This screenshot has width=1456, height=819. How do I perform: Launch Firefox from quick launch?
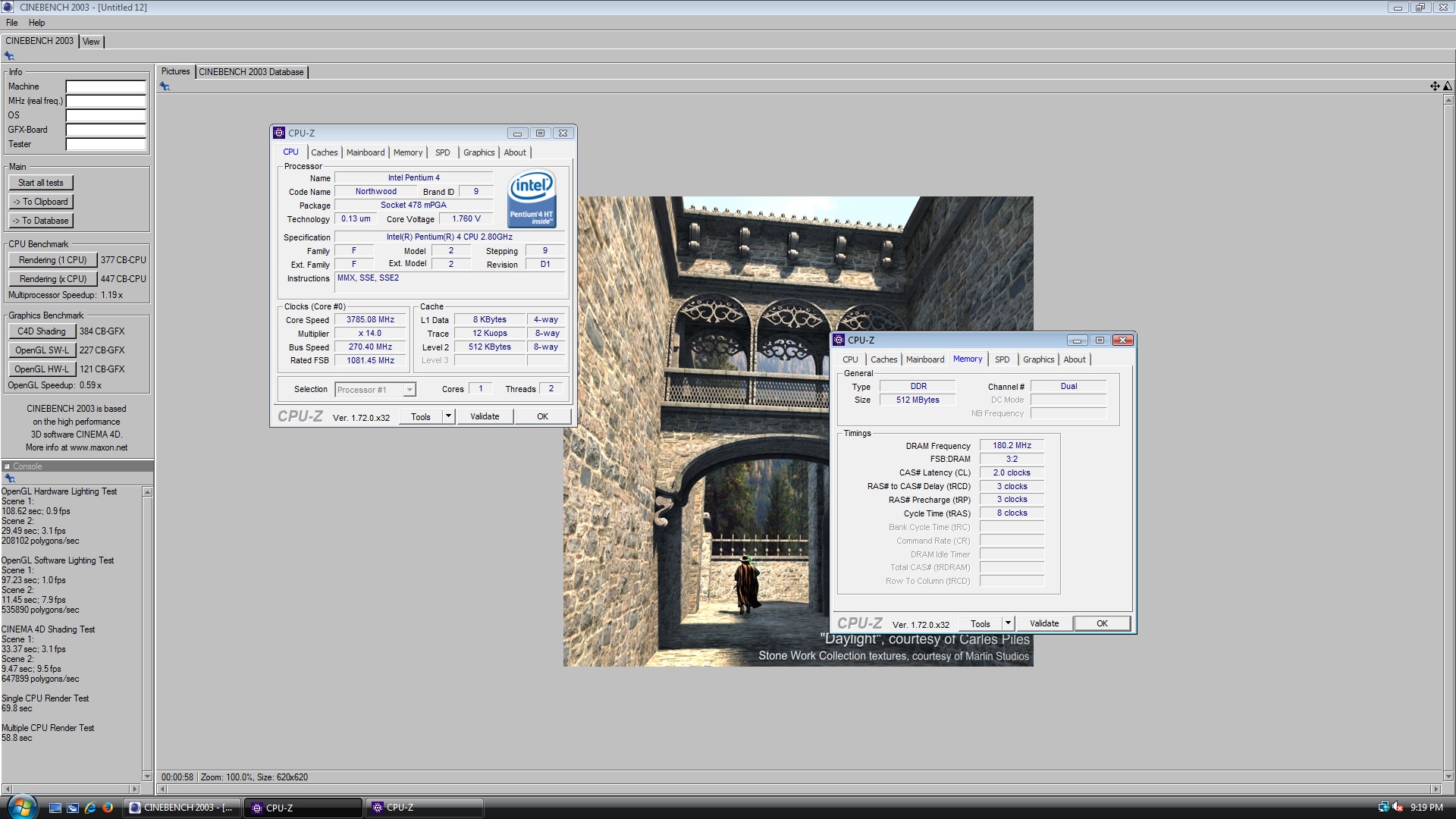coord(108,808)
